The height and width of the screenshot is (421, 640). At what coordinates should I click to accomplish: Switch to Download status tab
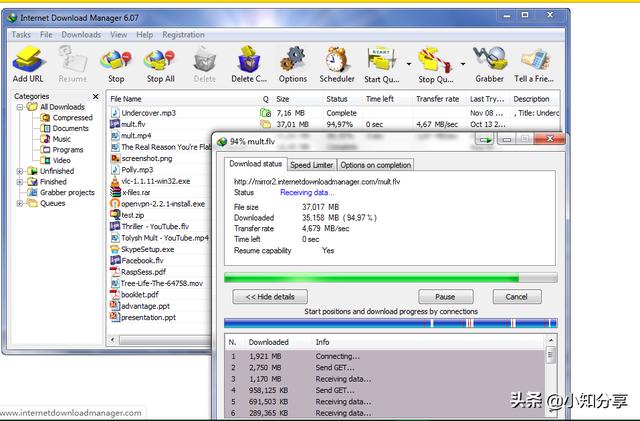[256, 164]
